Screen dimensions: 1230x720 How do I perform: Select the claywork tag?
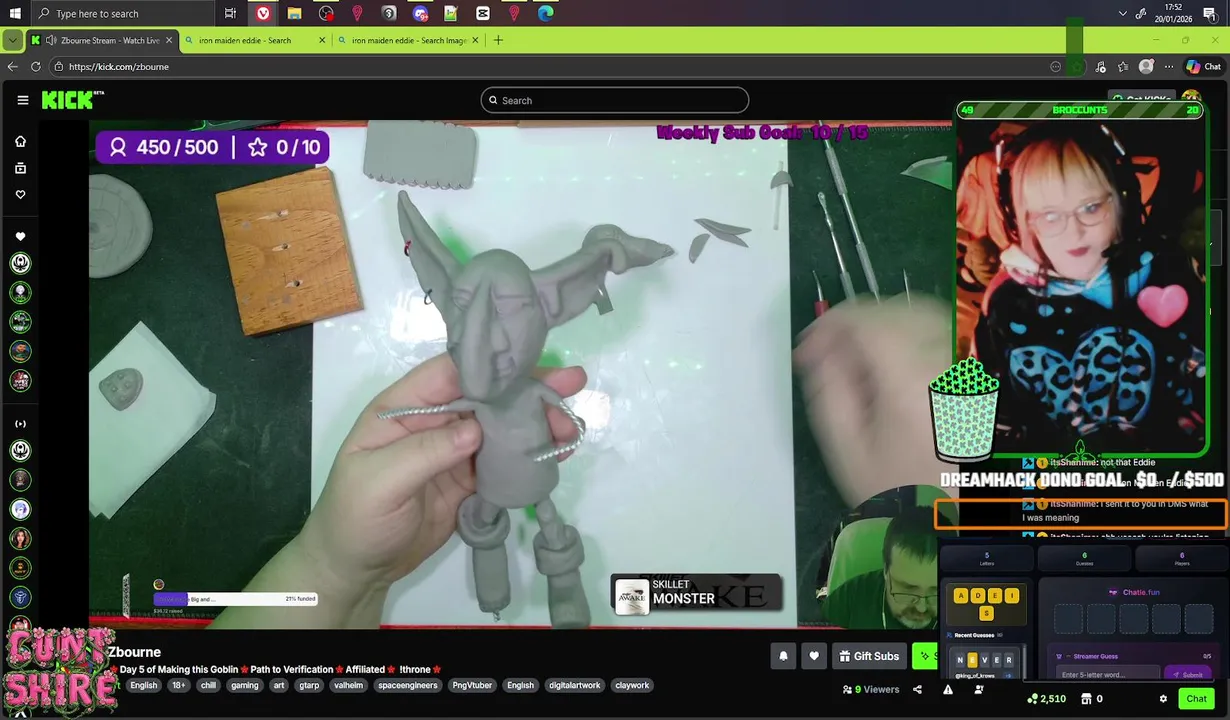click(632, 686)
